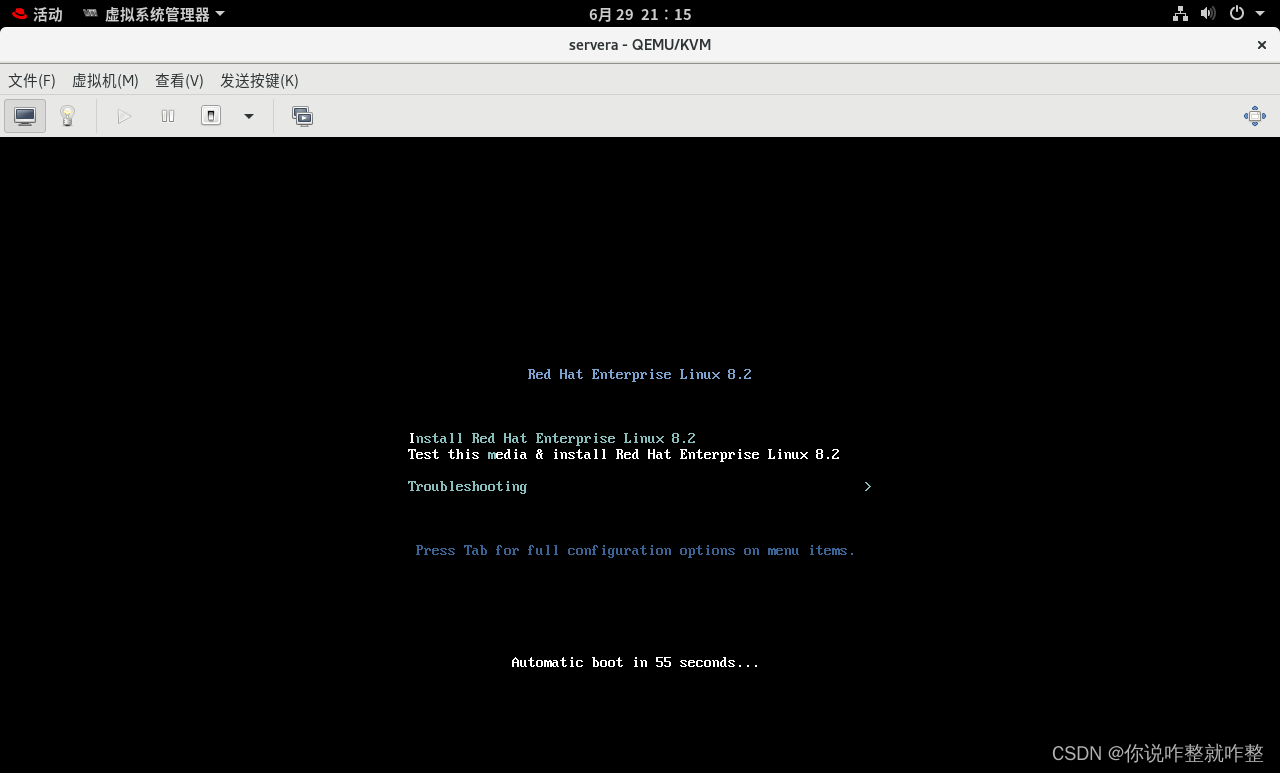Image resolution: width=1280 pixels, height=773 pixels.
Task: Open the shutdown options dropdown arrow
Action: 249,116
